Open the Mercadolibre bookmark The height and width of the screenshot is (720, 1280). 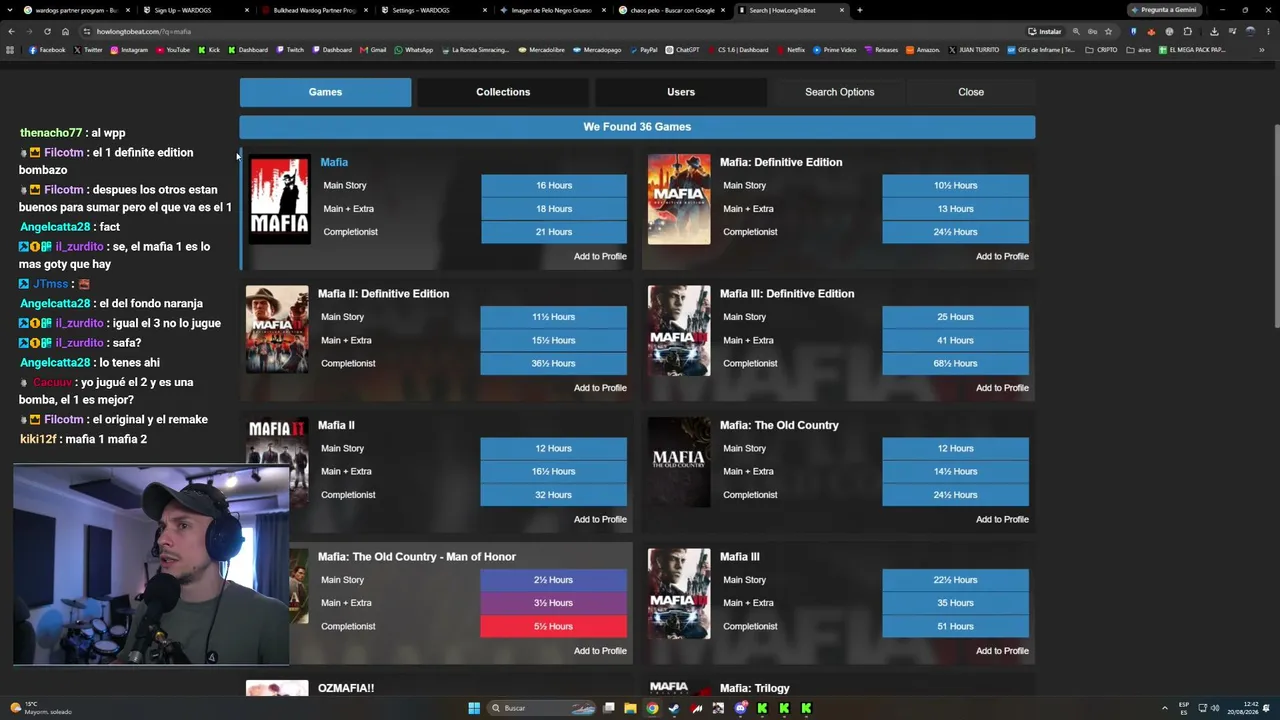point(541,50)
